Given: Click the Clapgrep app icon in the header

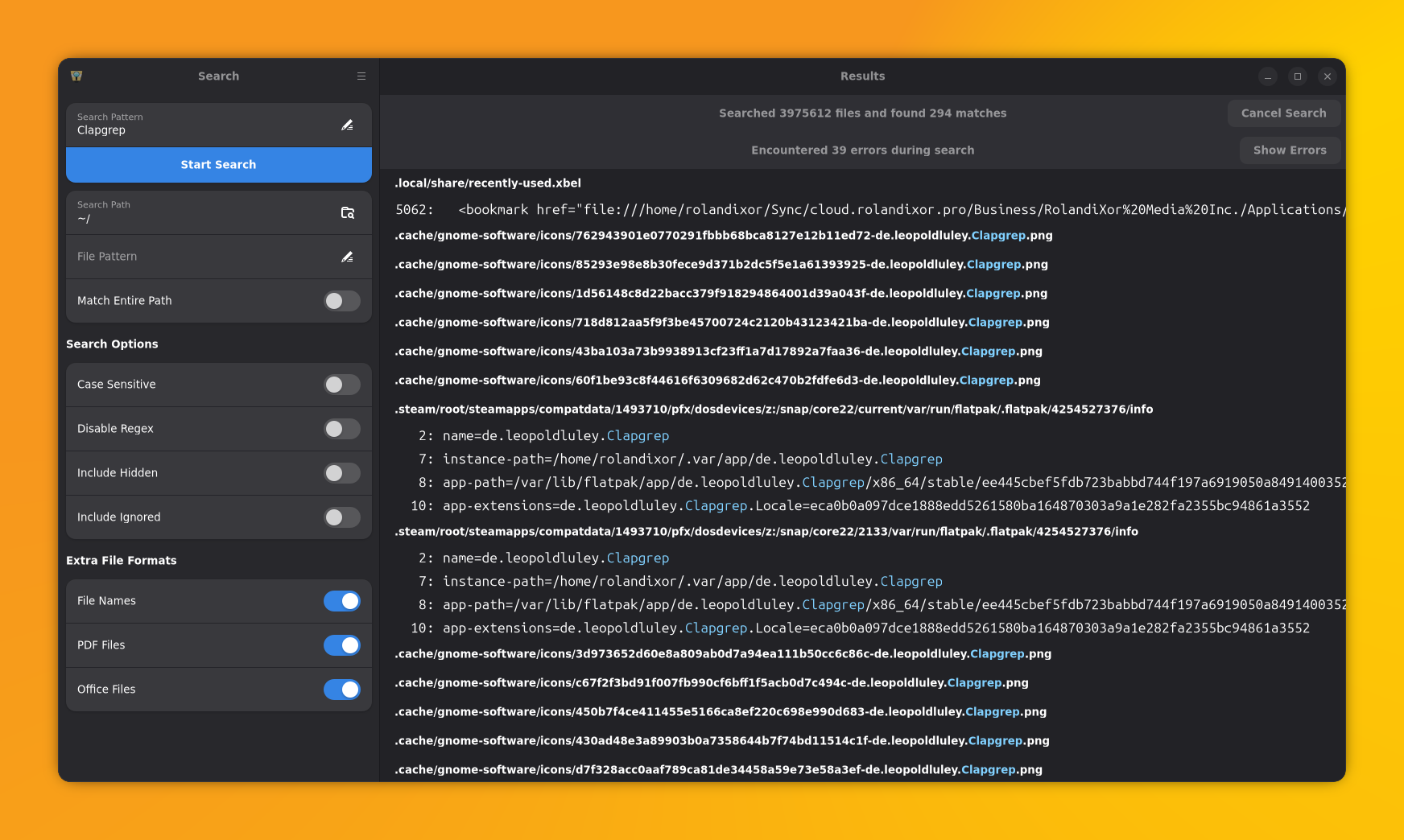Looking at the screenshot, I should click(76, 76).
